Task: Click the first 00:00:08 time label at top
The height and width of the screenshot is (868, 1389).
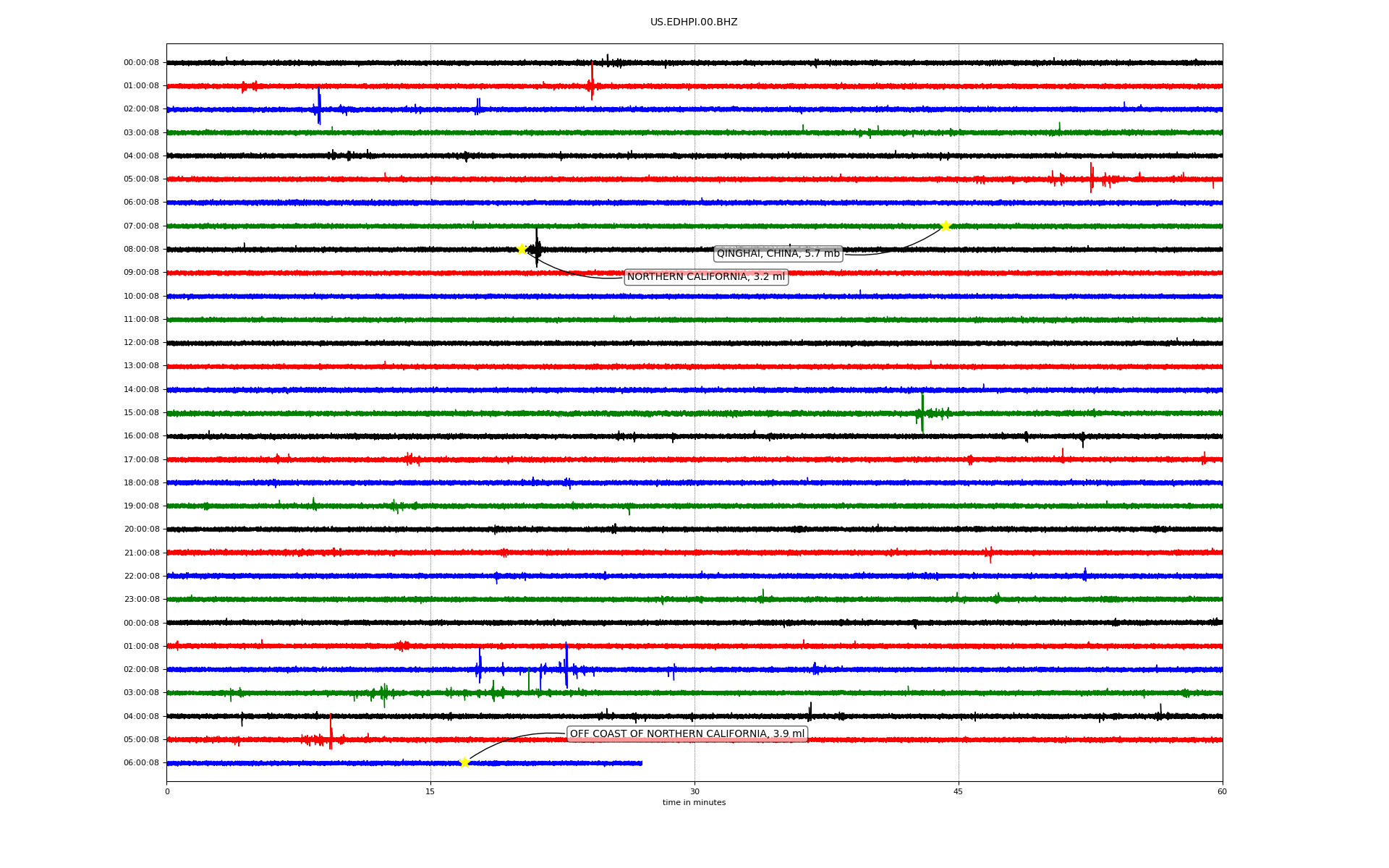Action: [x=141, y=63]
